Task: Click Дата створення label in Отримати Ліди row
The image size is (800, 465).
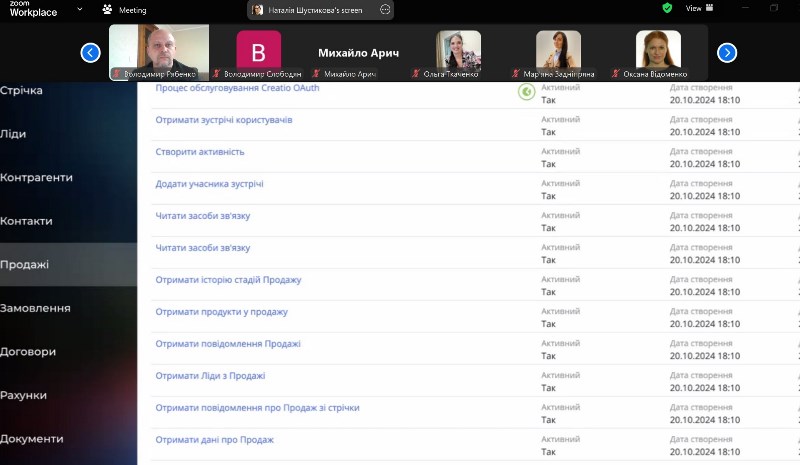Action: point(701,375)
